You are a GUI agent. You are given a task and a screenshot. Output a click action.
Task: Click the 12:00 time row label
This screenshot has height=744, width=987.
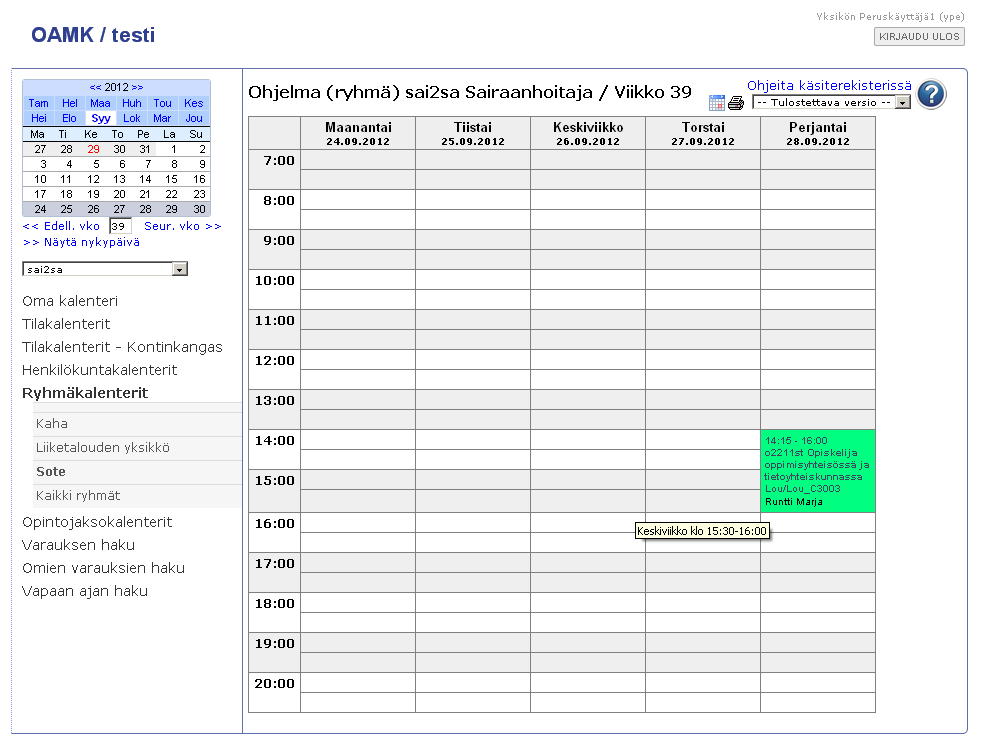(x=274, y=361)
